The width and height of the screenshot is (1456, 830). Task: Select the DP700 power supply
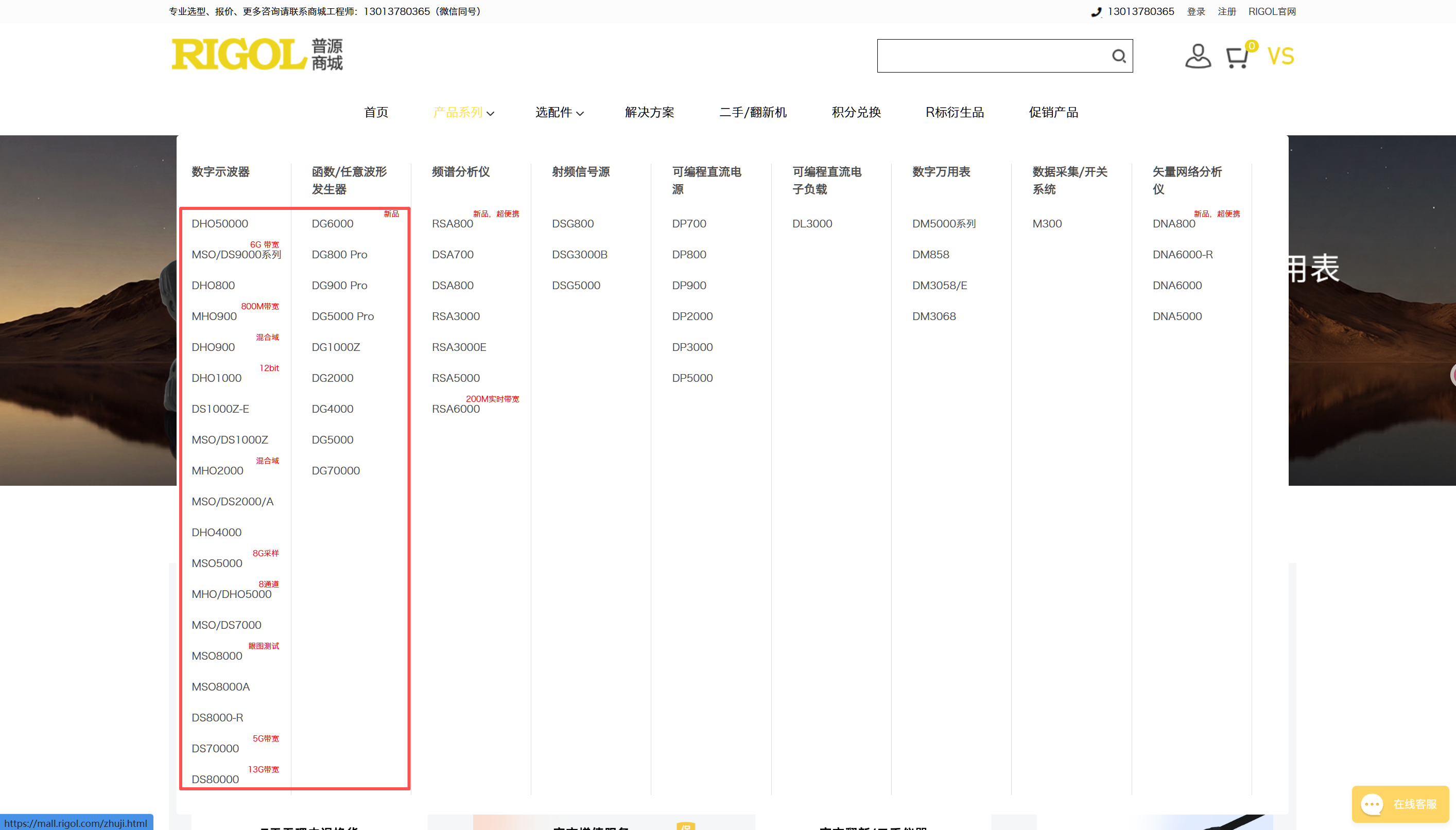tap(689, 223)
